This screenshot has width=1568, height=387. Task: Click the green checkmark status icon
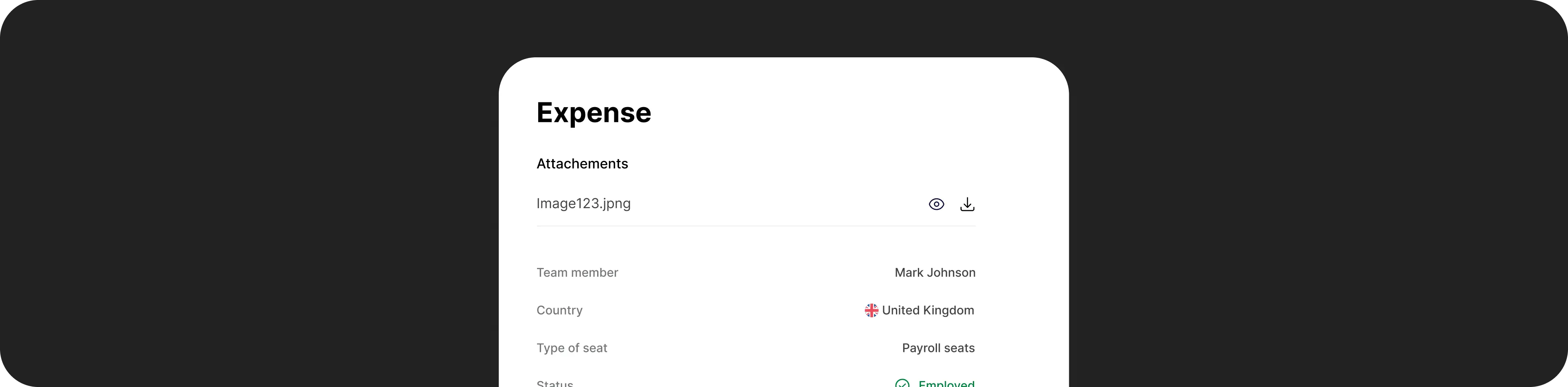click(902, 383)
